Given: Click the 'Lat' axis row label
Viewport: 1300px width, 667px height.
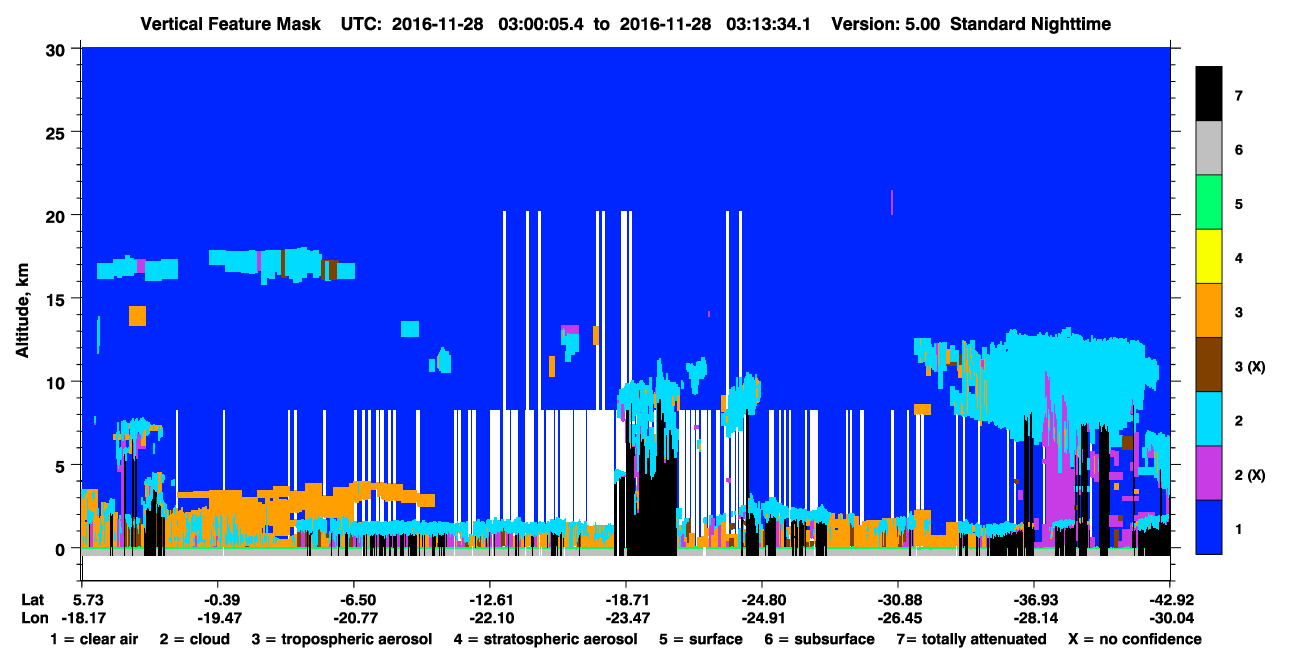Looking at the screenshot, I should [x=31, y=599].
